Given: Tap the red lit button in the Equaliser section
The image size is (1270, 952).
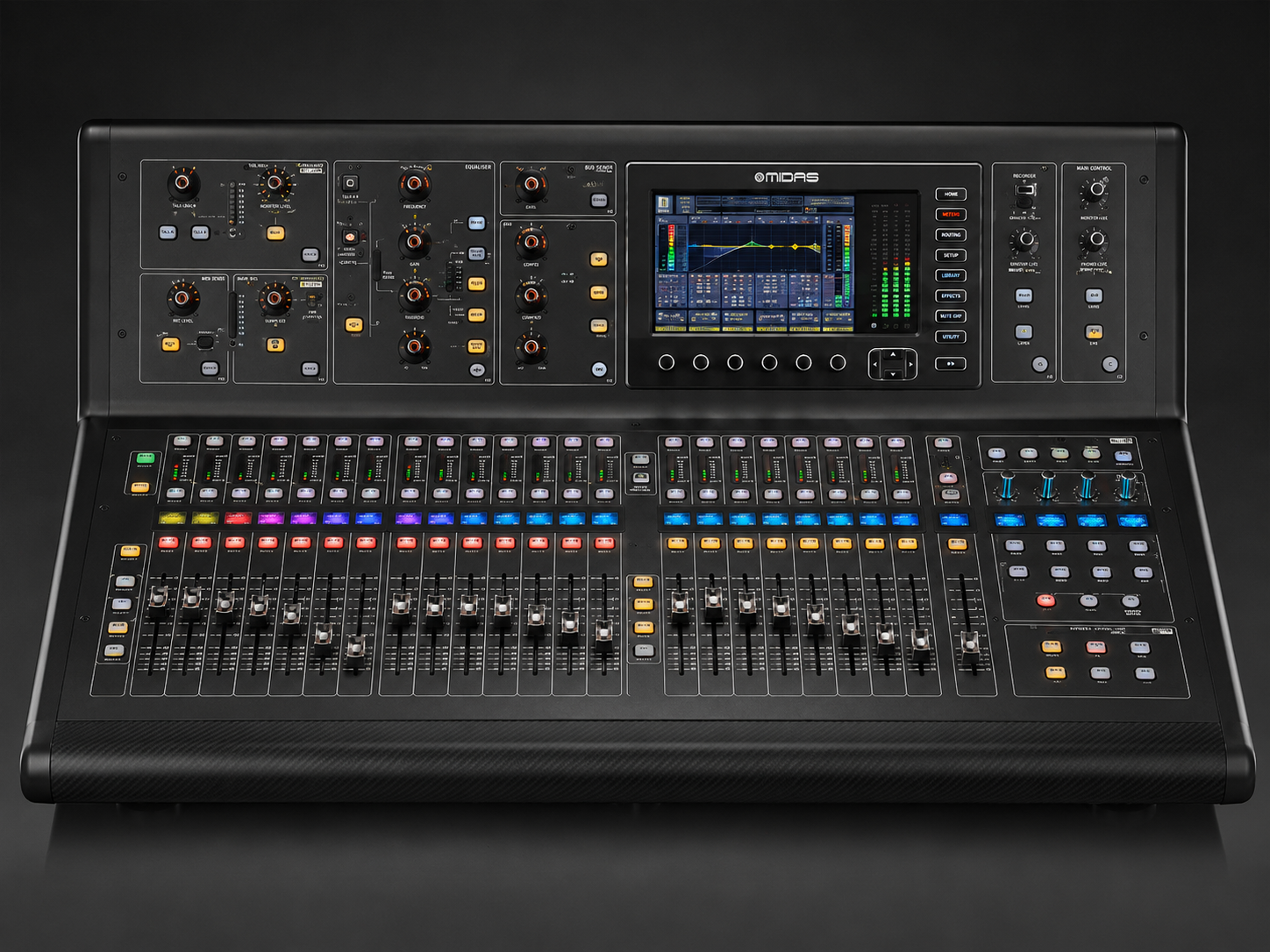Looking at the screenshot, I should point(349,238).
